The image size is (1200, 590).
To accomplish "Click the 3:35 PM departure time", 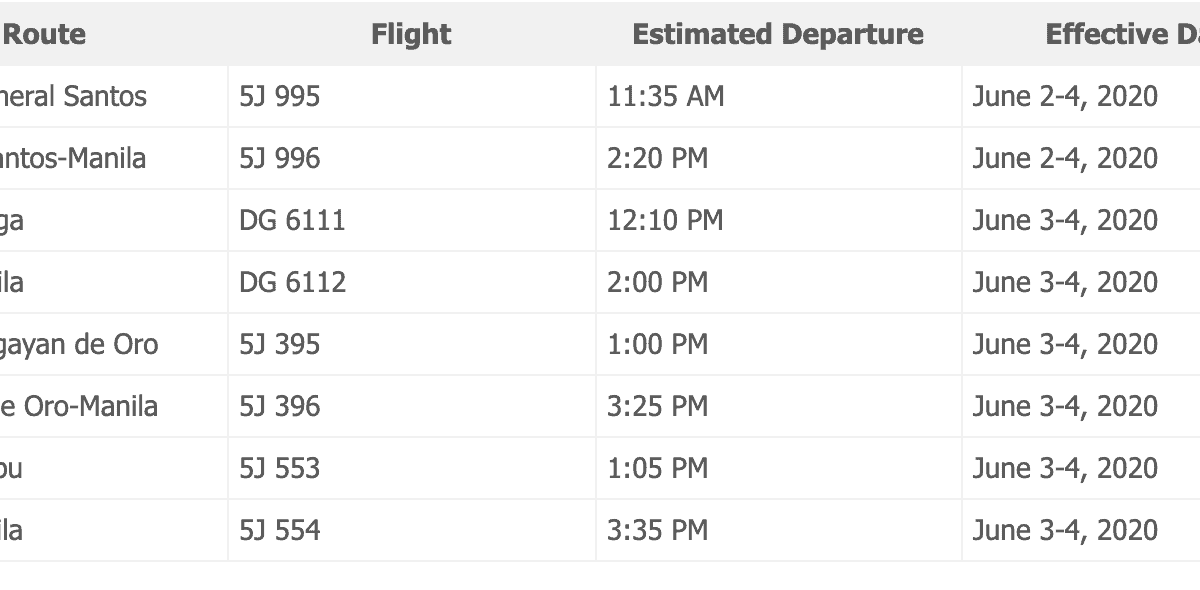I will coord(657,531).
